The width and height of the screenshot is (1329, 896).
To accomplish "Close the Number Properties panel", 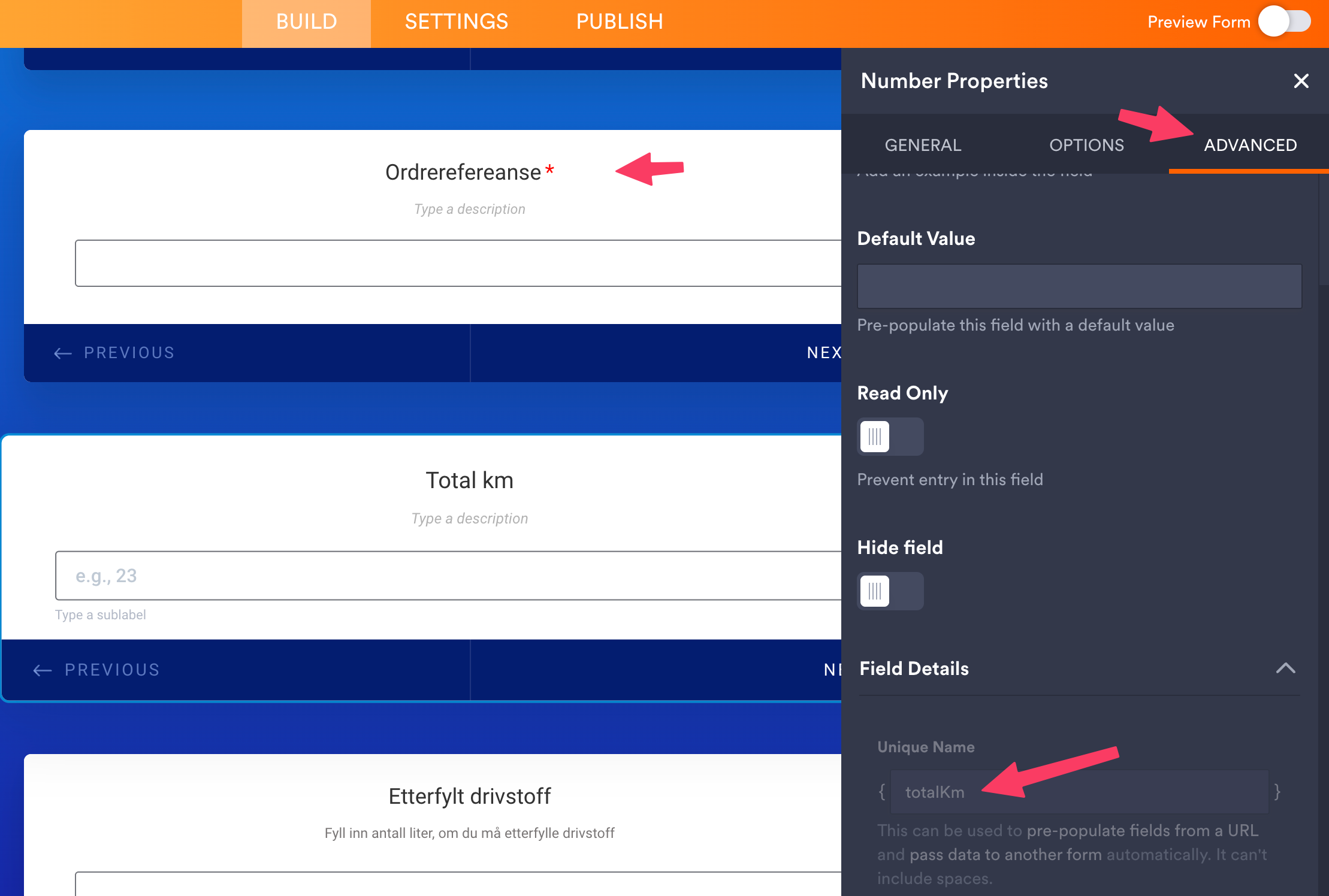I will pos(1301,81).
